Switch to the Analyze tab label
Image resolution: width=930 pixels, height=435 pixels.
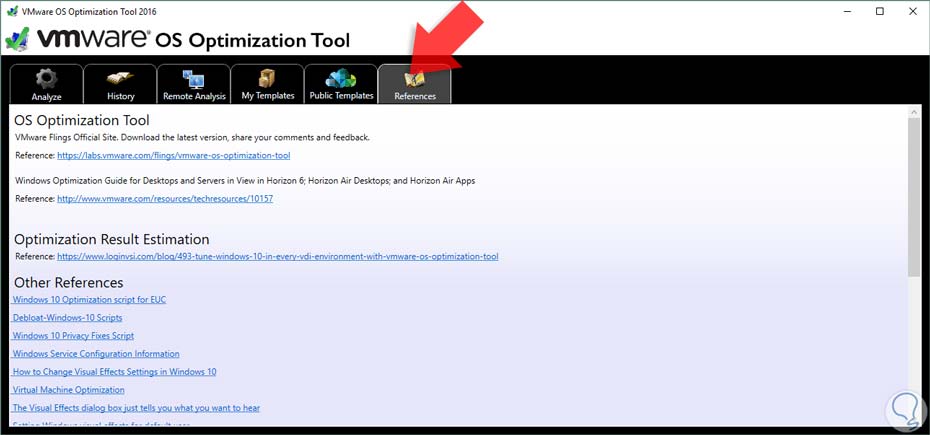point(46,96)
